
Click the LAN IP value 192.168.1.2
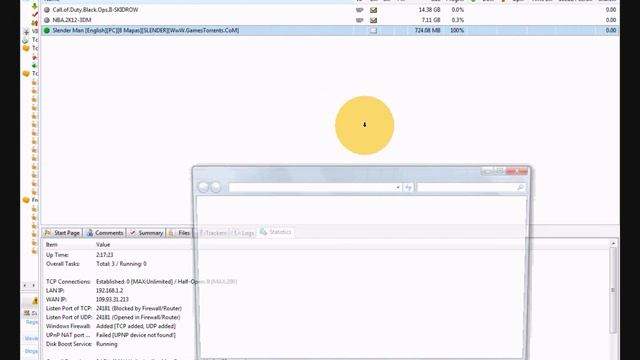click(109, 291)
